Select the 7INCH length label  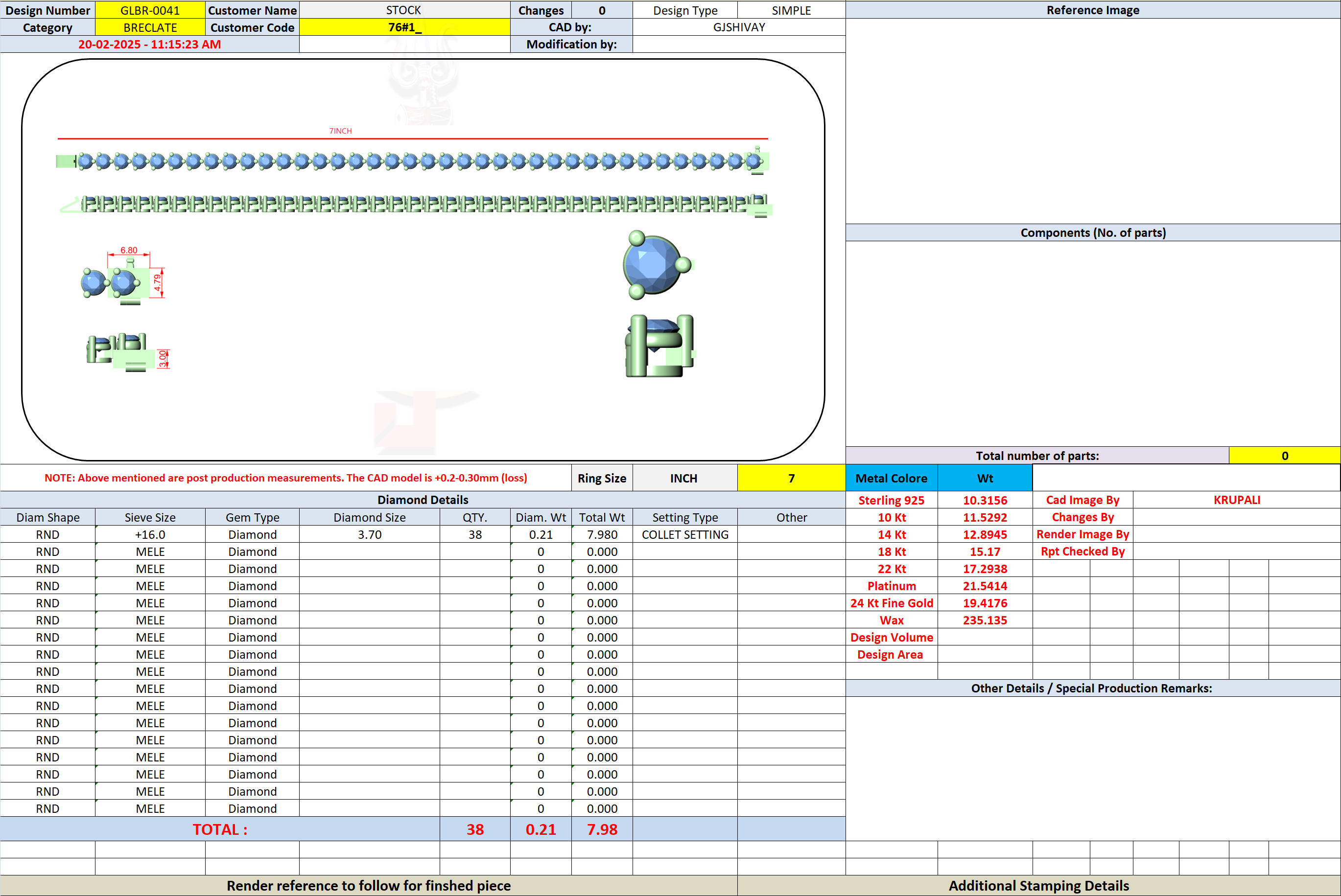(x=341, y=131)
